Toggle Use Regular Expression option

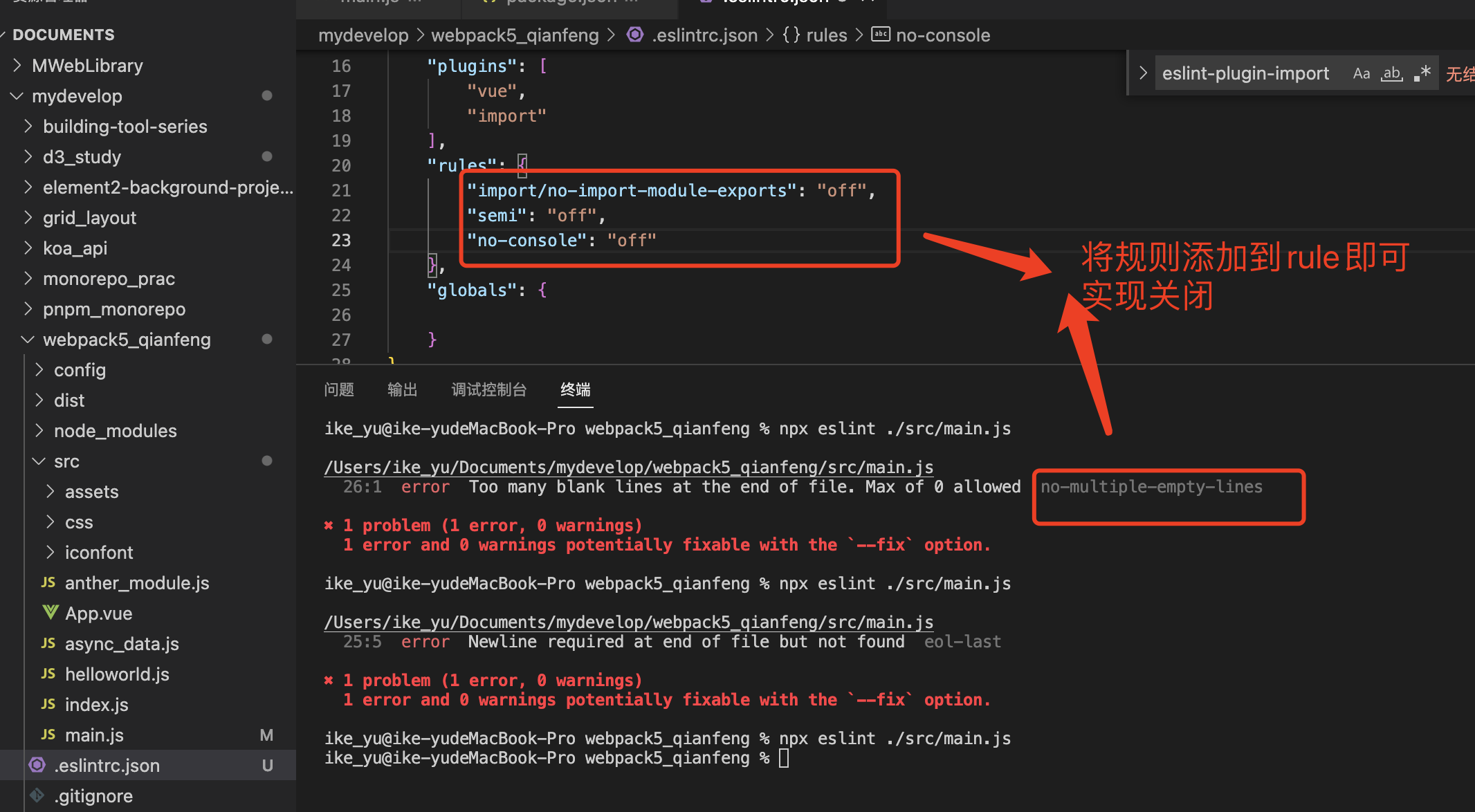[1422, 73]
